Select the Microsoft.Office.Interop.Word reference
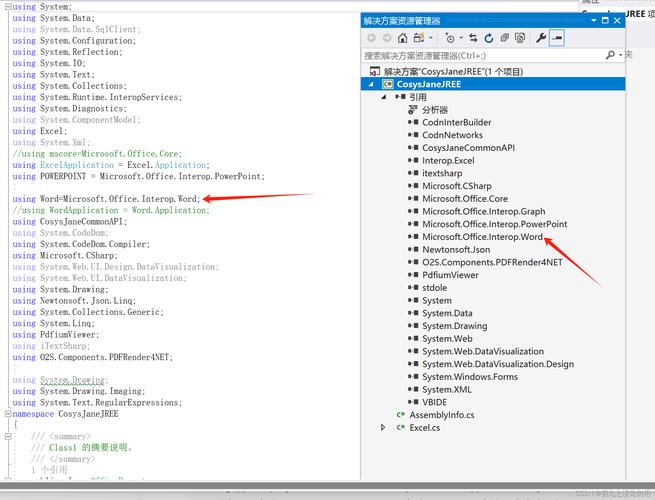The image size is (655, 500). point(482,237)
